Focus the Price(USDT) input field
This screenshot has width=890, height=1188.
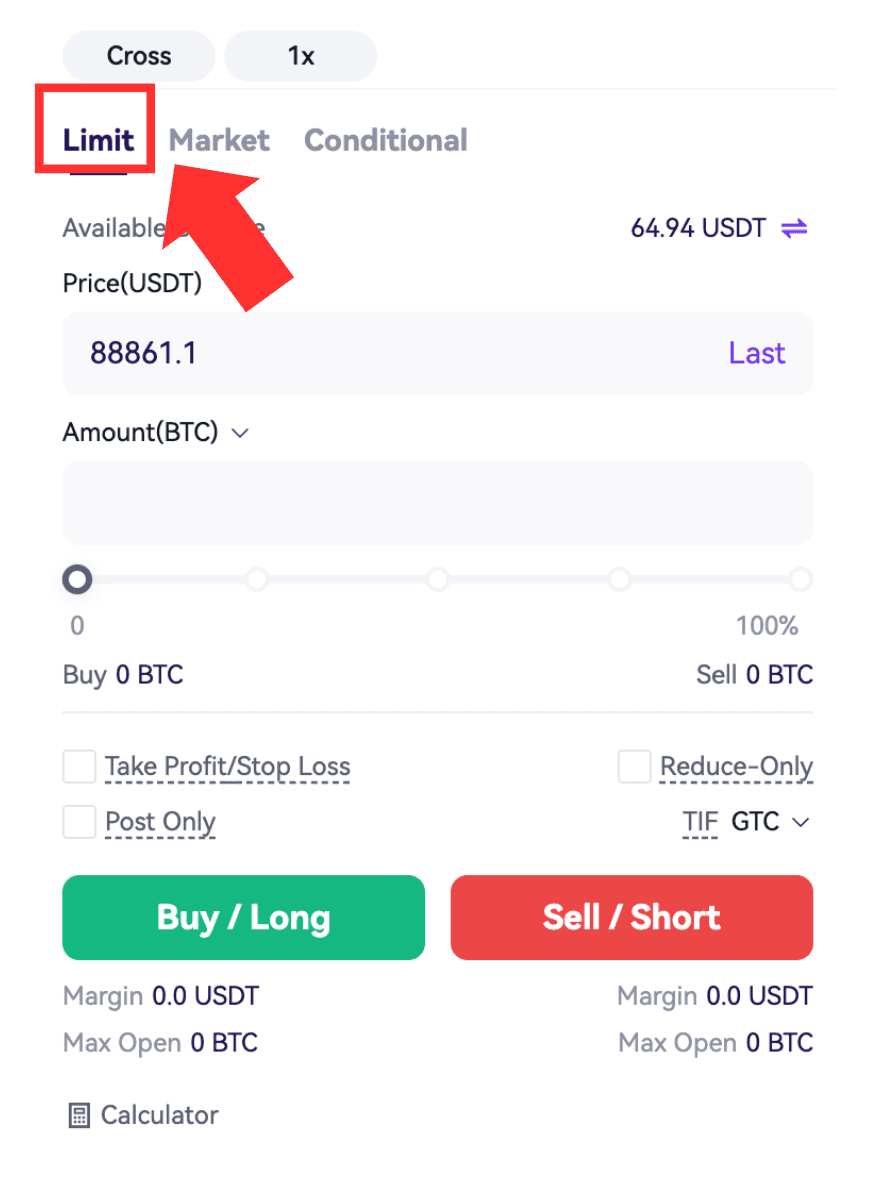[x=438, y=353]
